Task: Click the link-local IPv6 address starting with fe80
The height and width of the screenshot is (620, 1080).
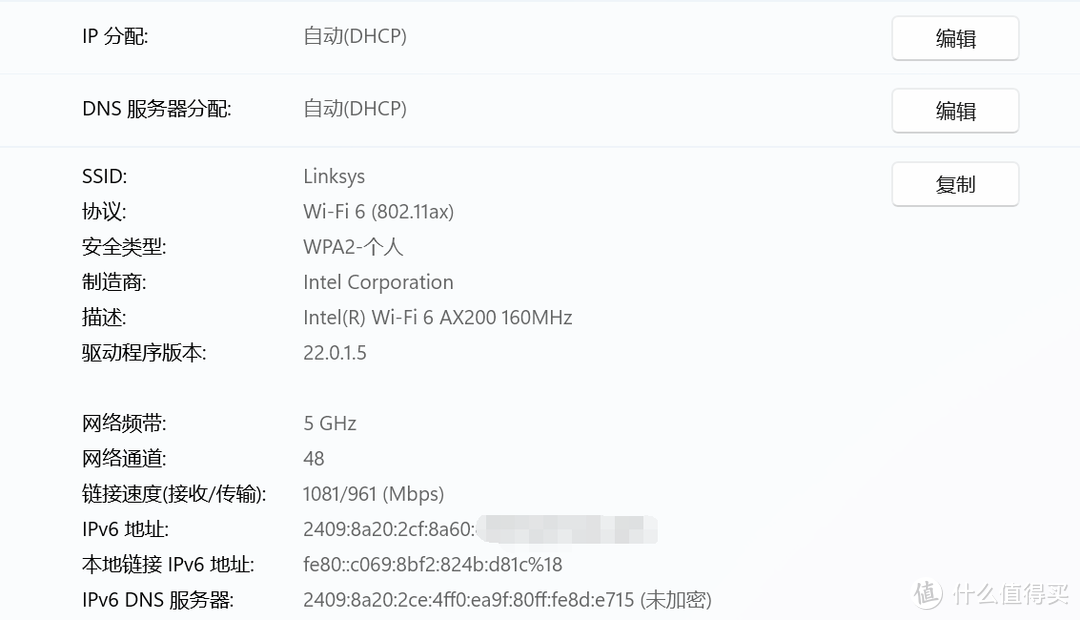Action: tap(432, 565)
